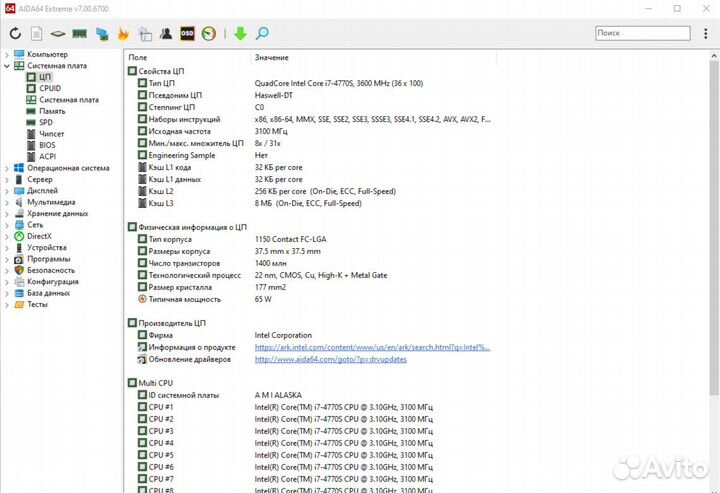Screen dimensions: 720x493
Task: Open the three-dot menu
Action: click(x=706, y=33)
